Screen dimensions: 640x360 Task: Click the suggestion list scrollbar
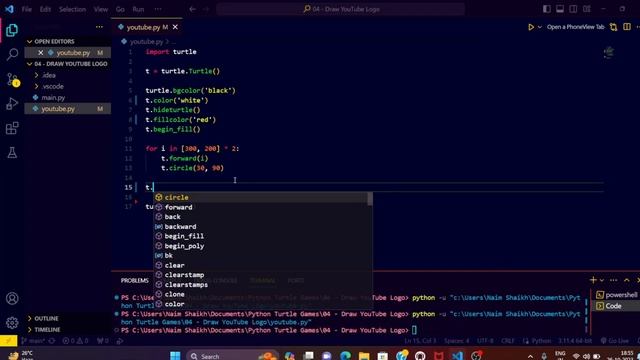pos(370,199)
